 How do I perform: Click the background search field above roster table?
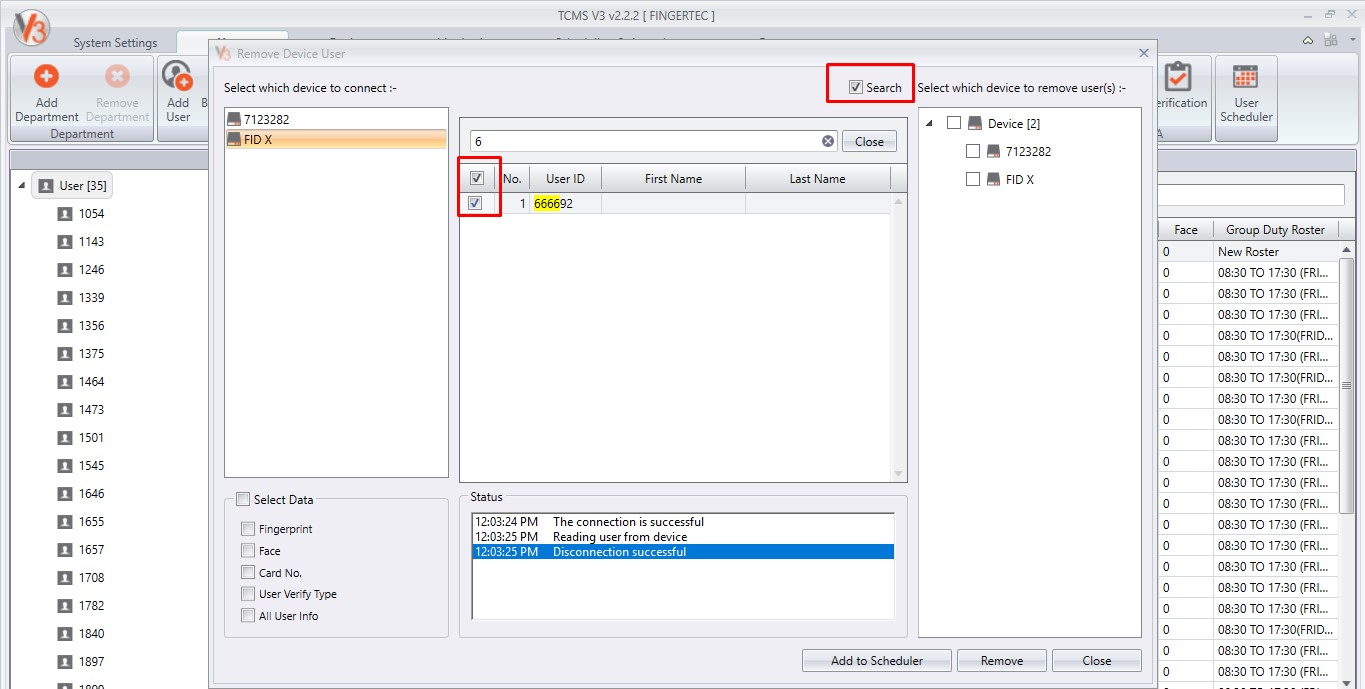point(1251,195)
